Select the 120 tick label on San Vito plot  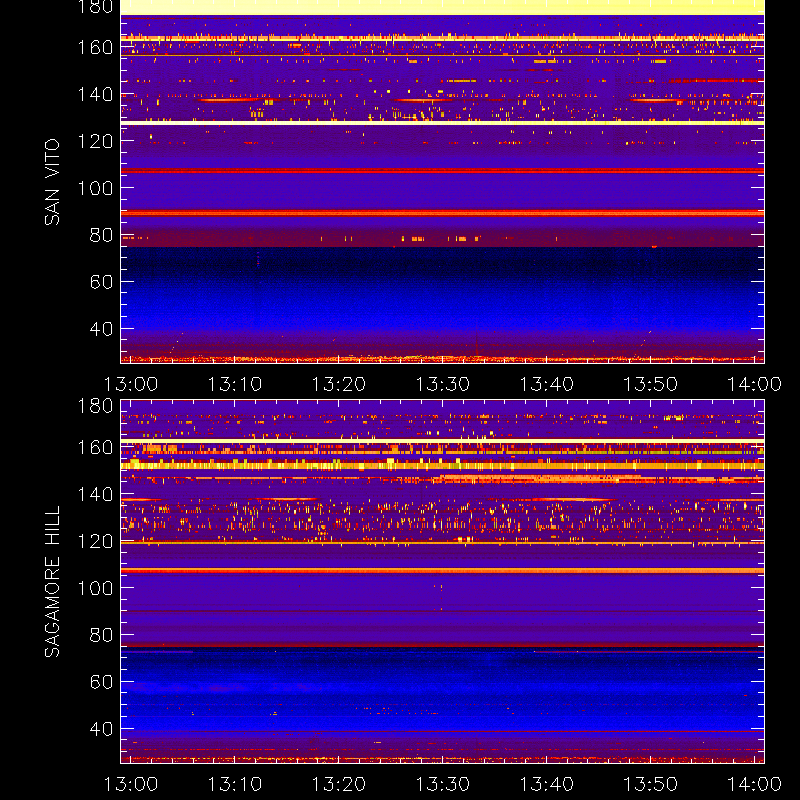[x=95, y=141]
